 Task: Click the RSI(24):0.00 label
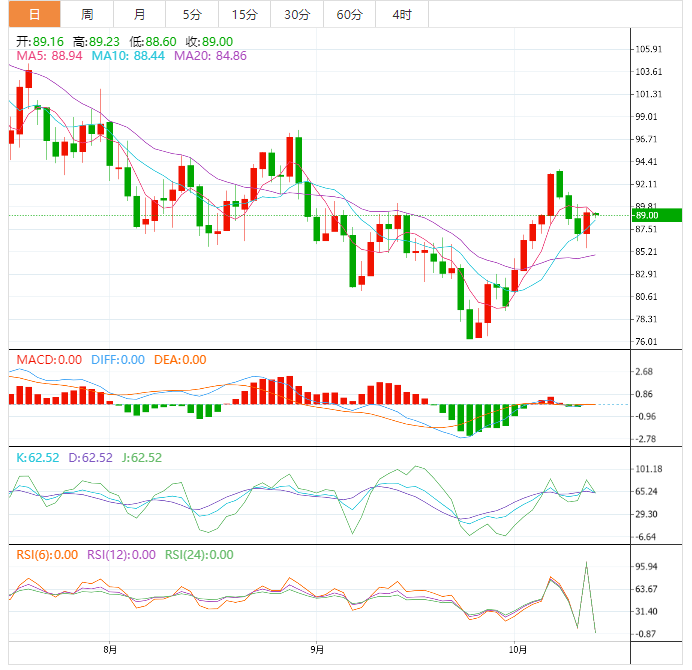tap(199, 555)
